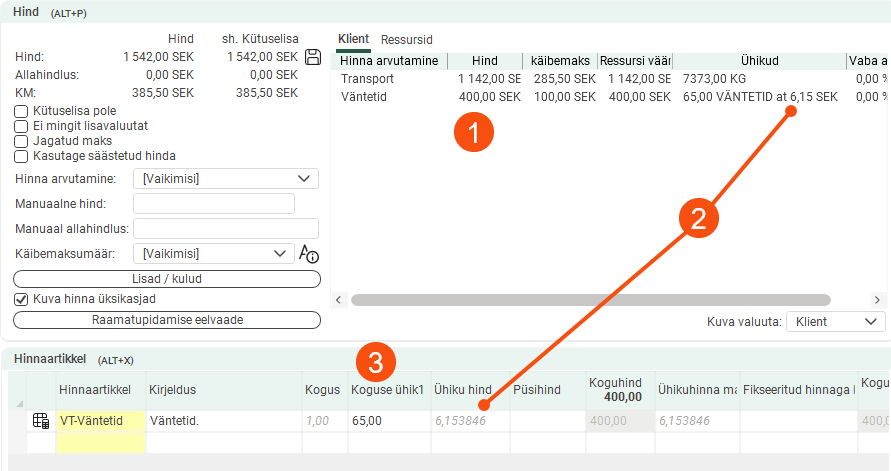Uncheck Kuva hinna üksikasjad
This screenshot has height=471, width=891.
(x=21, y=299)
